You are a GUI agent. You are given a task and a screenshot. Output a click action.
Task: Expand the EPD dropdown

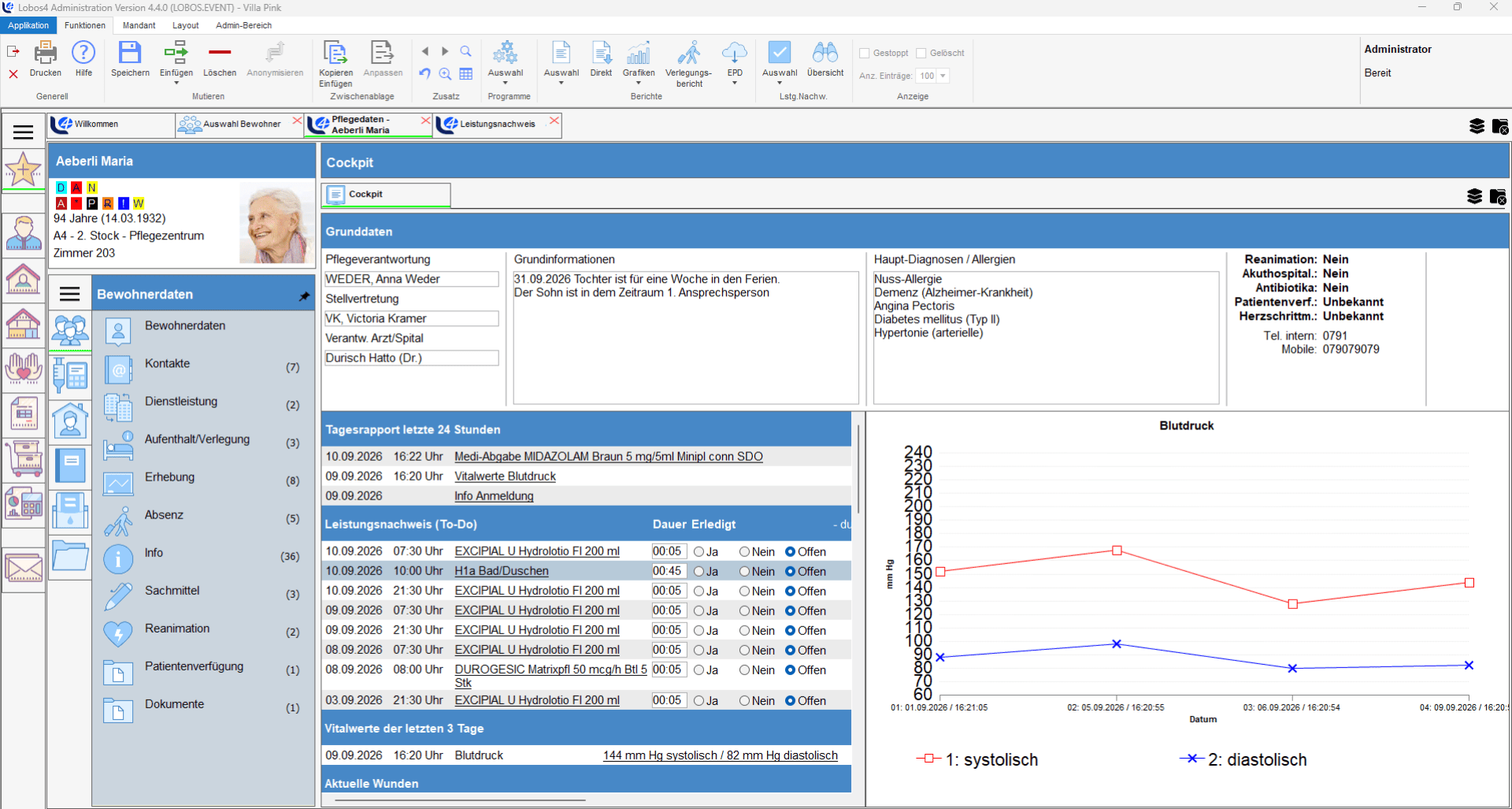[x=735, y=83]
